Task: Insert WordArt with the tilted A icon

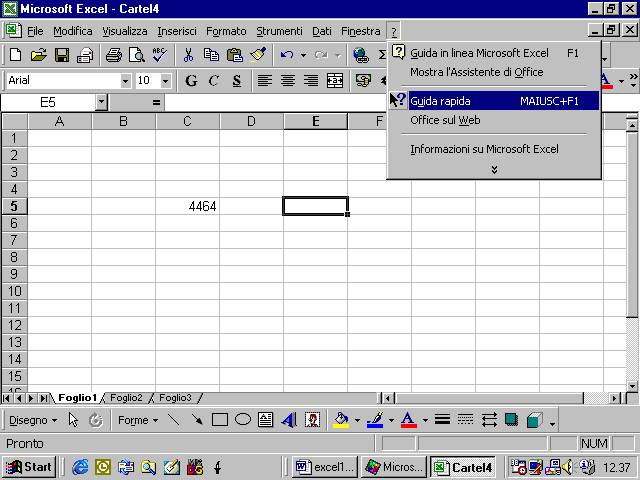Action: [x=289, y=420]
